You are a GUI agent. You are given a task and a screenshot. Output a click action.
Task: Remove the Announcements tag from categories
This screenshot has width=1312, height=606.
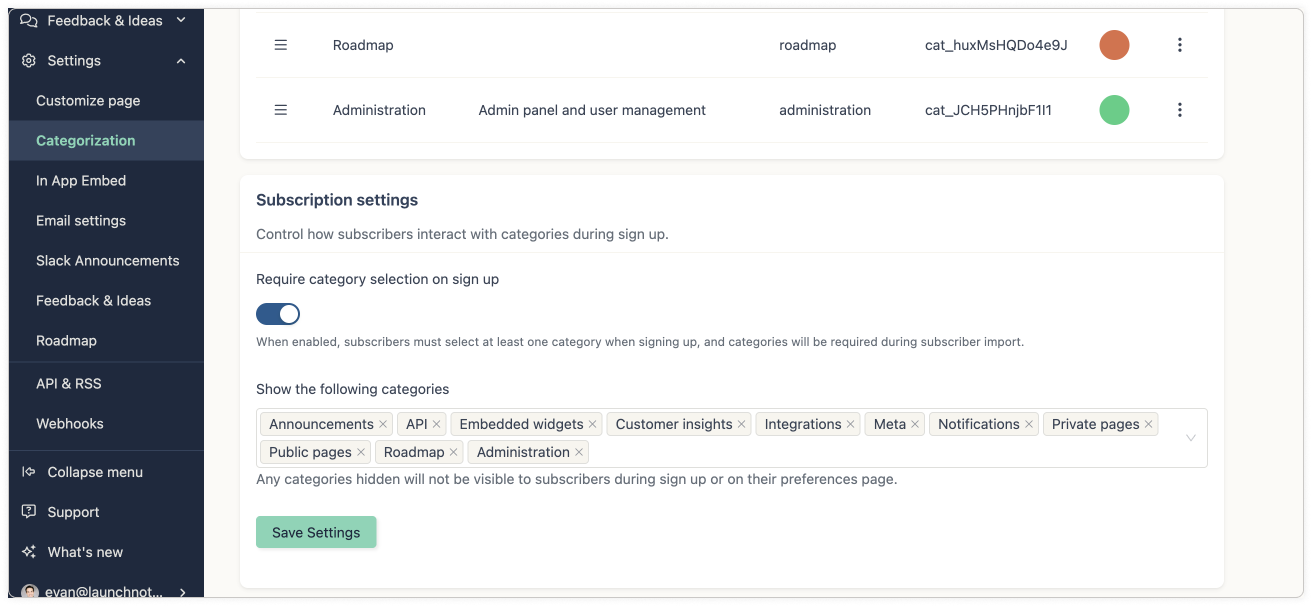pos(383,424)
